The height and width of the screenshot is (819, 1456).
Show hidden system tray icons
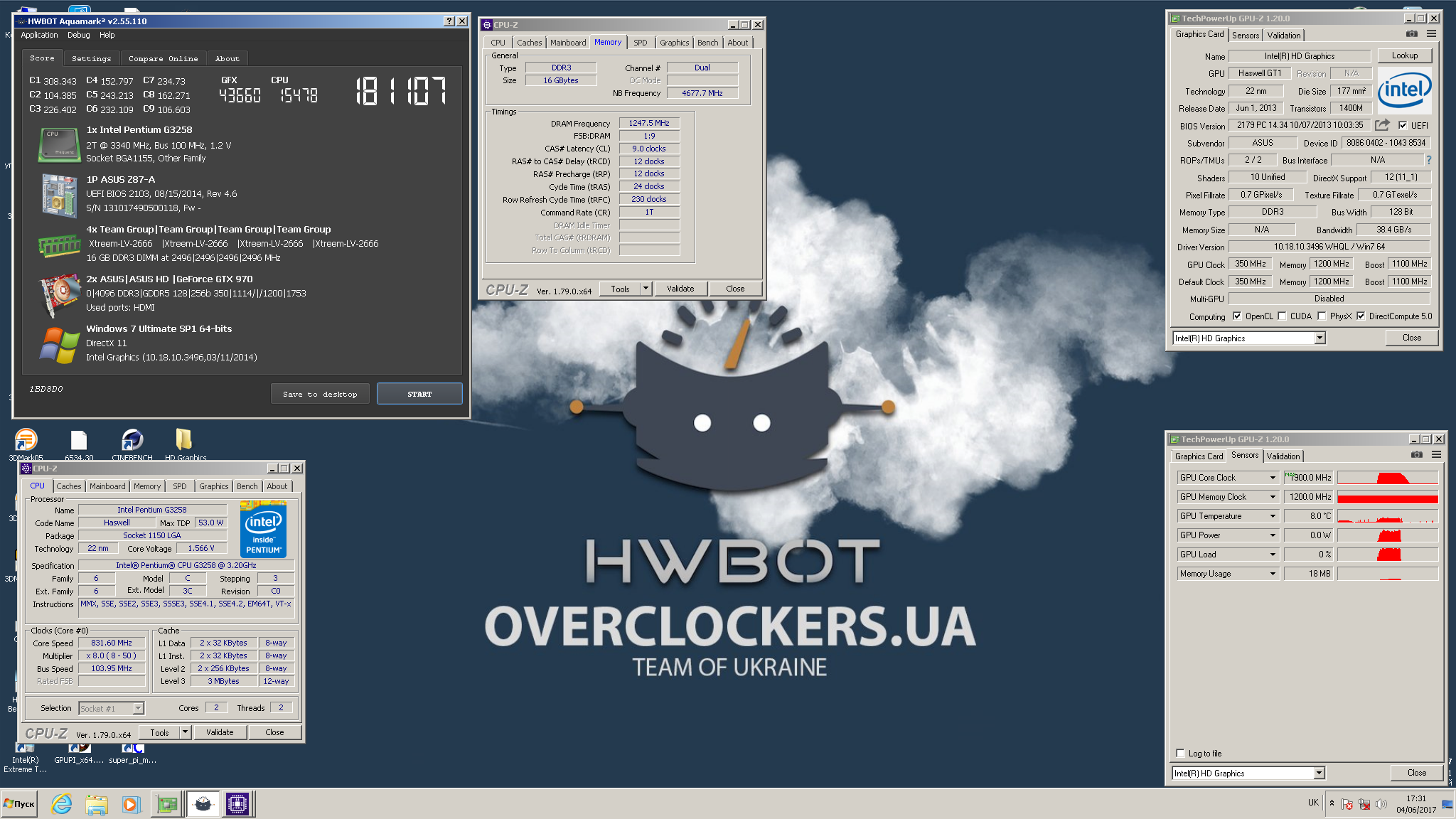[x=1332, y=803]
